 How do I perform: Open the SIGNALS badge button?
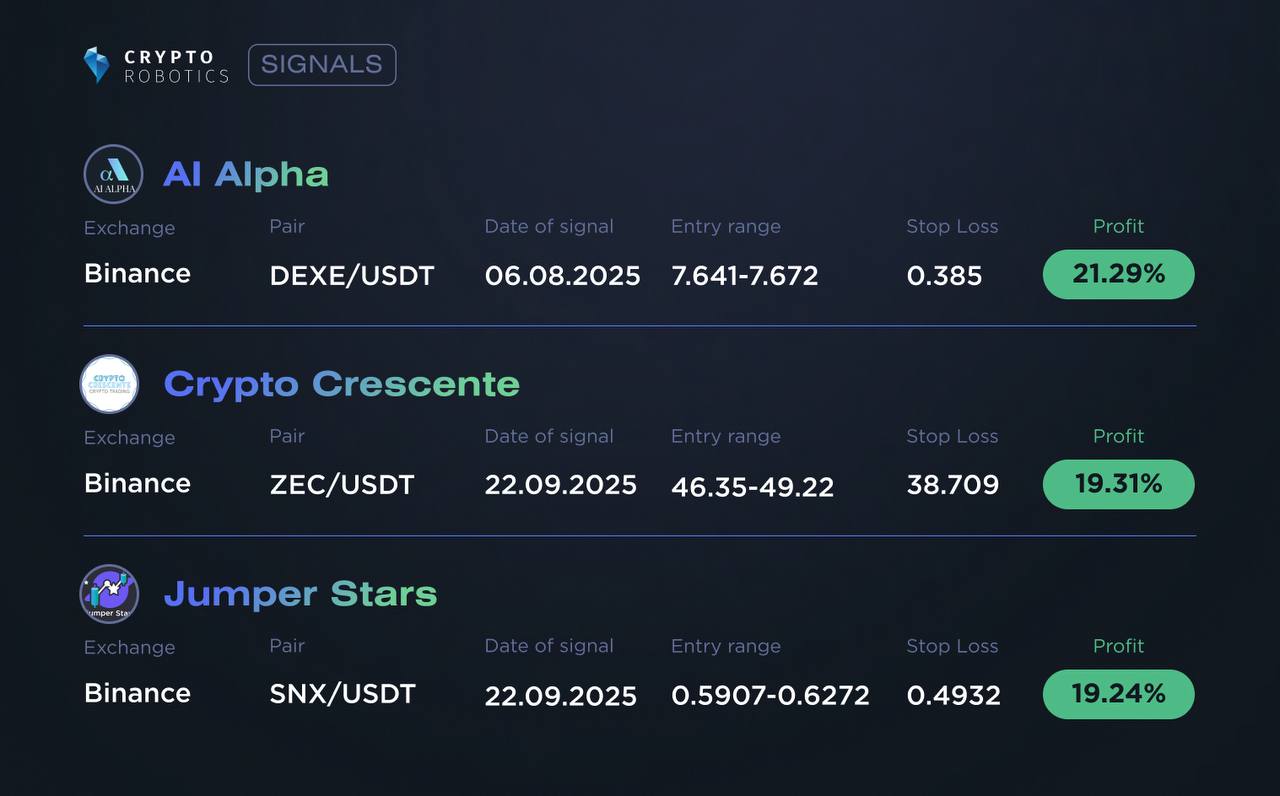(x=322, y=65)
